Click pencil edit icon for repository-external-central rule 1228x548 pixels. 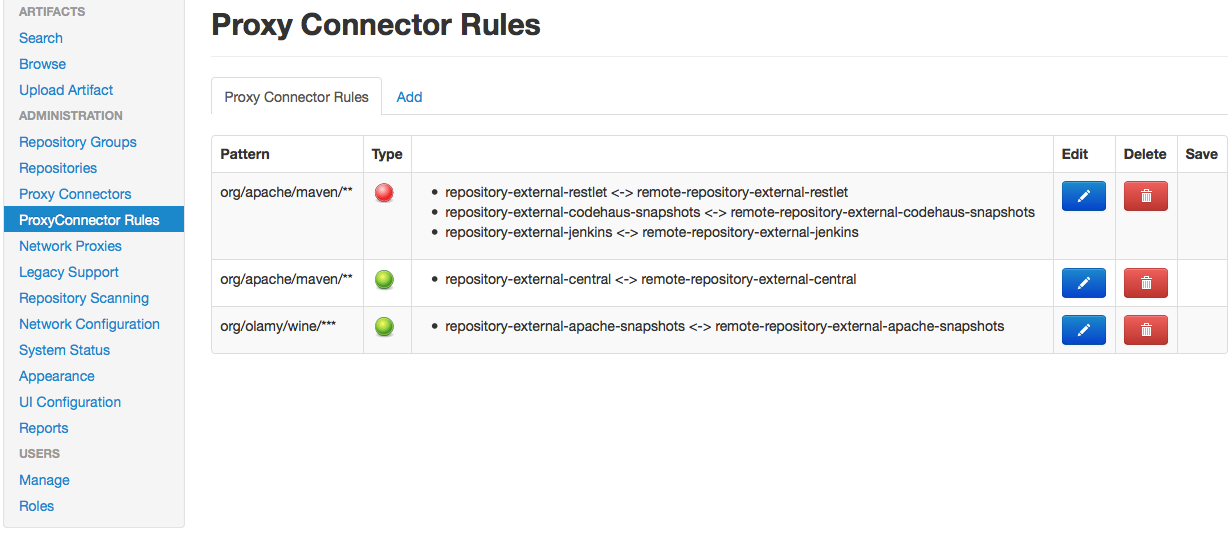coord(1083,283)
